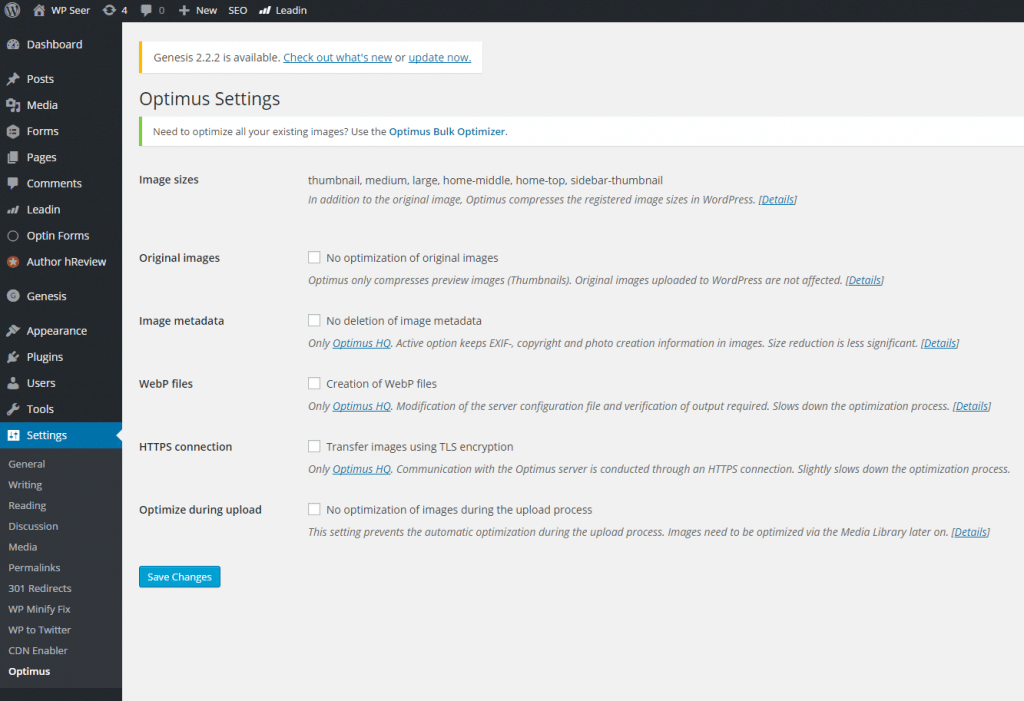Open Permalinks settings submenu
This screenshot has height=701, width=1024.
(34, 568)
